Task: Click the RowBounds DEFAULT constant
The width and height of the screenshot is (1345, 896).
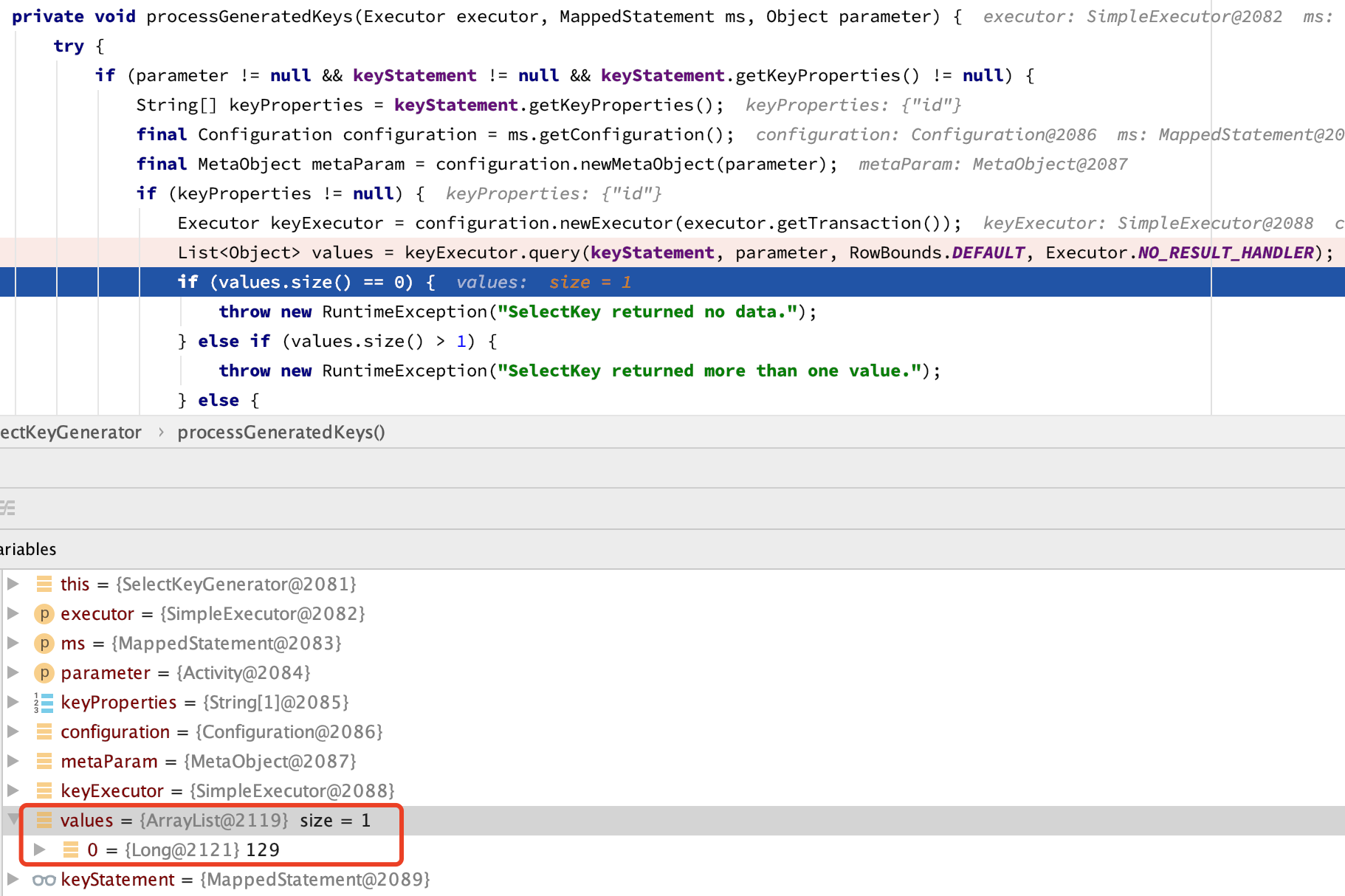Action: [x=988, y=252]
